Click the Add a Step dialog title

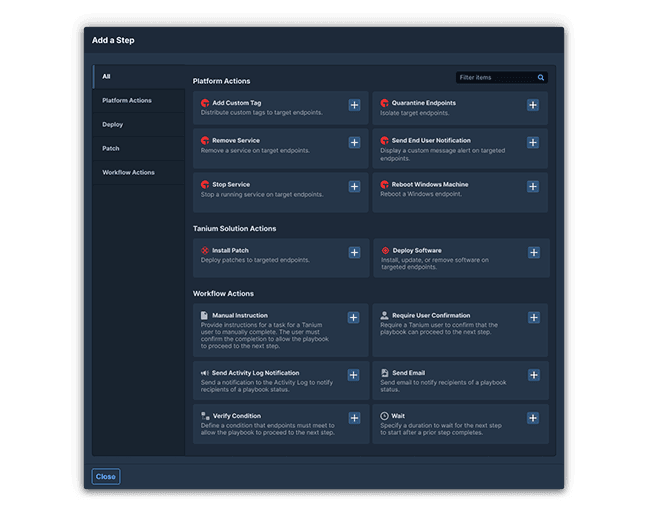coord(113,40)
